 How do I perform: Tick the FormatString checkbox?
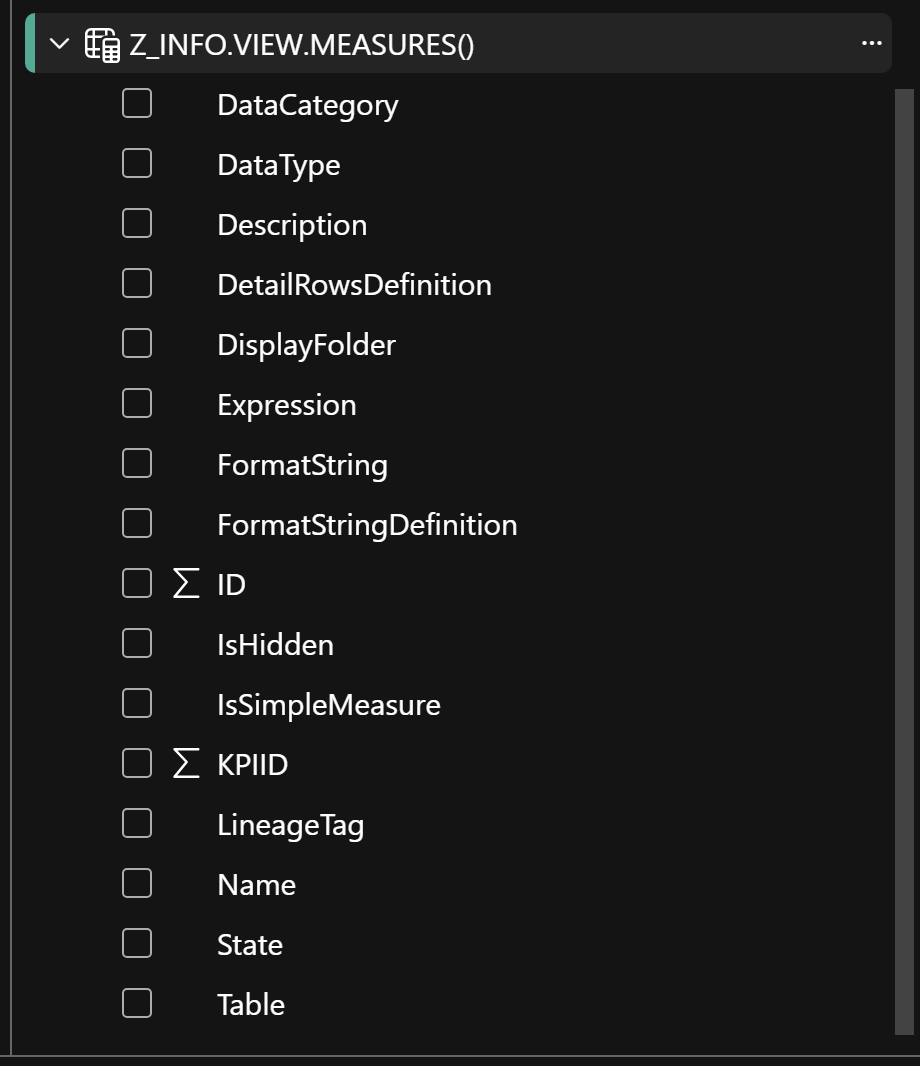click(x=137, y=463)
